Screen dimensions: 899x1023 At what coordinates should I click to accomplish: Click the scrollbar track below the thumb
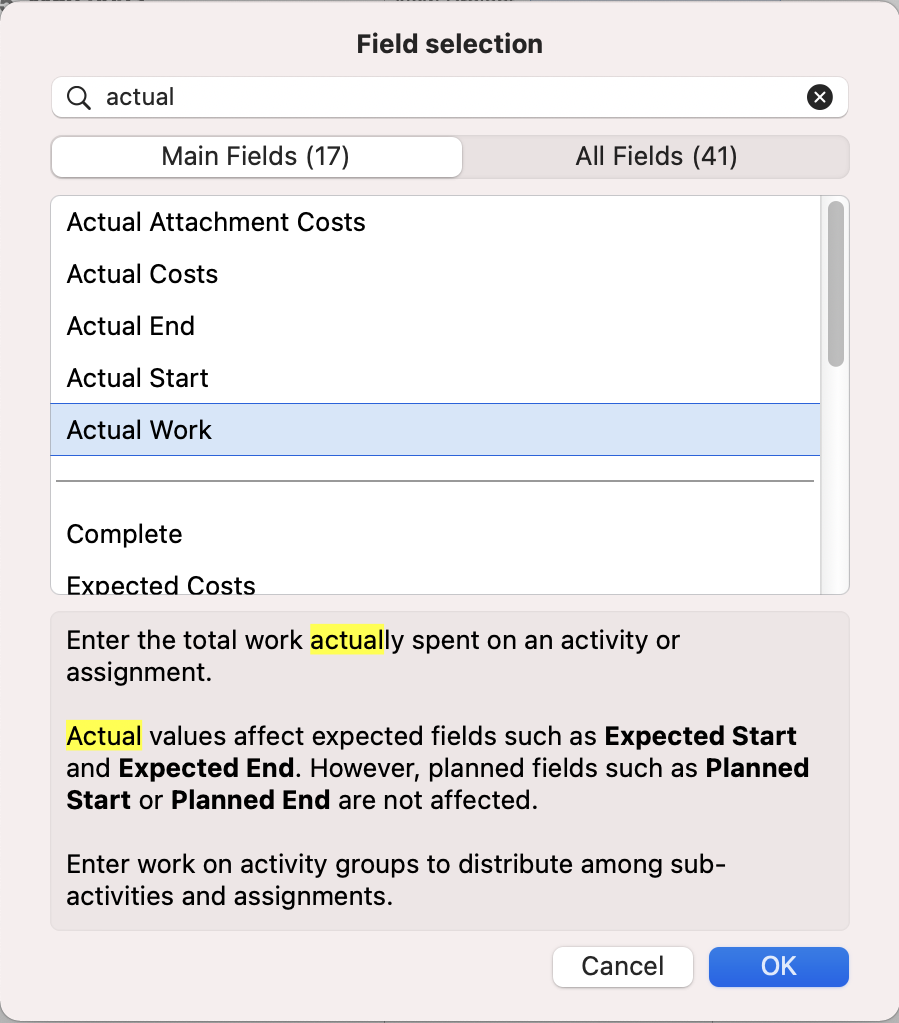[x=836, y=480]
